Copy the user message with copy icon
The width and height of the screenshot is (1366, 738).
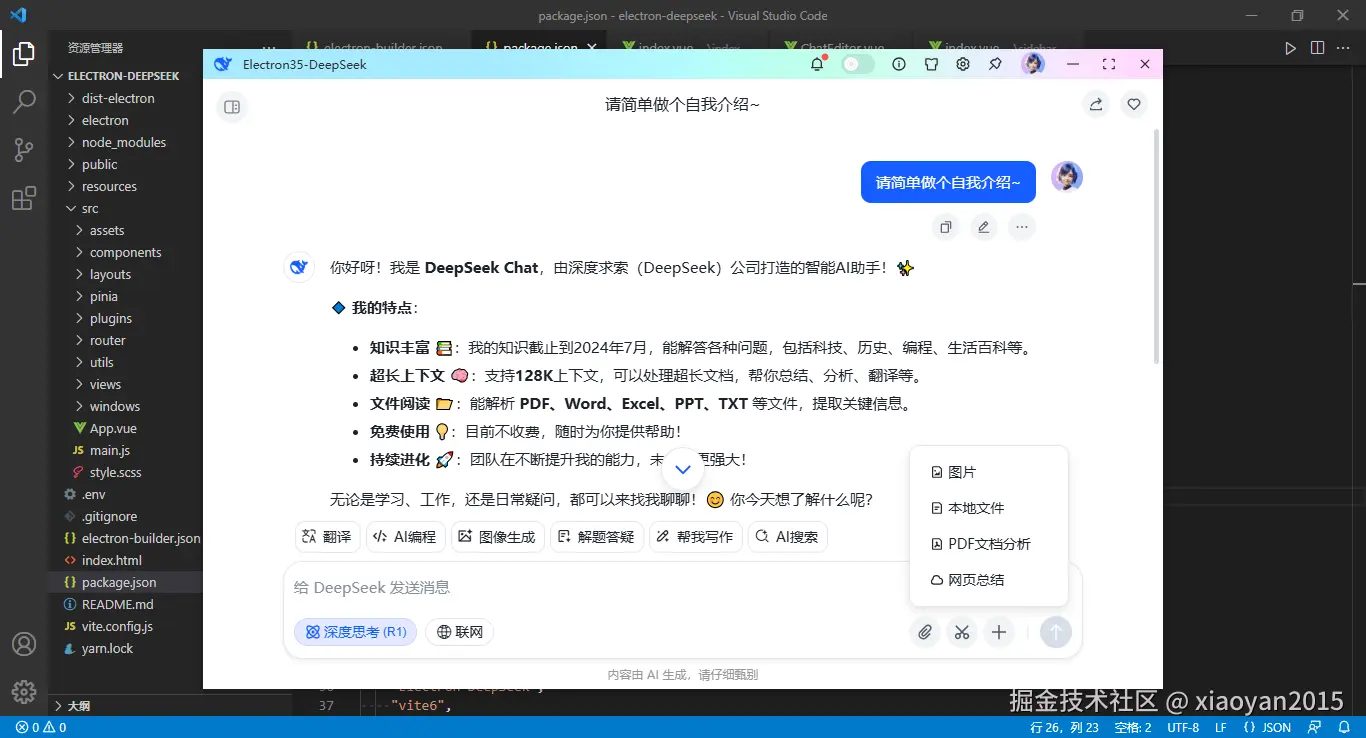945,227
